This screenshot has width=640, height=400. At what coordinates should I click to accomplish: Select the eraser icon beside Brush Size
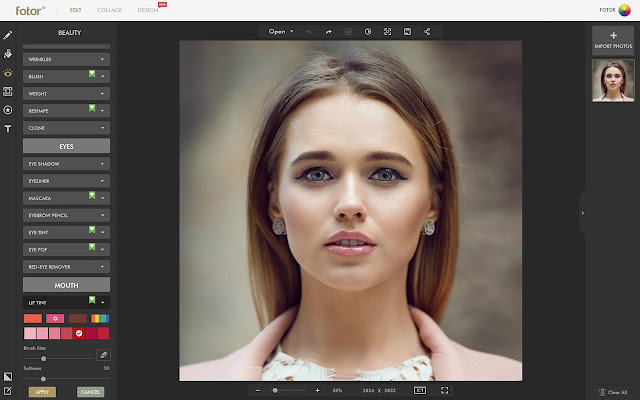104,355
